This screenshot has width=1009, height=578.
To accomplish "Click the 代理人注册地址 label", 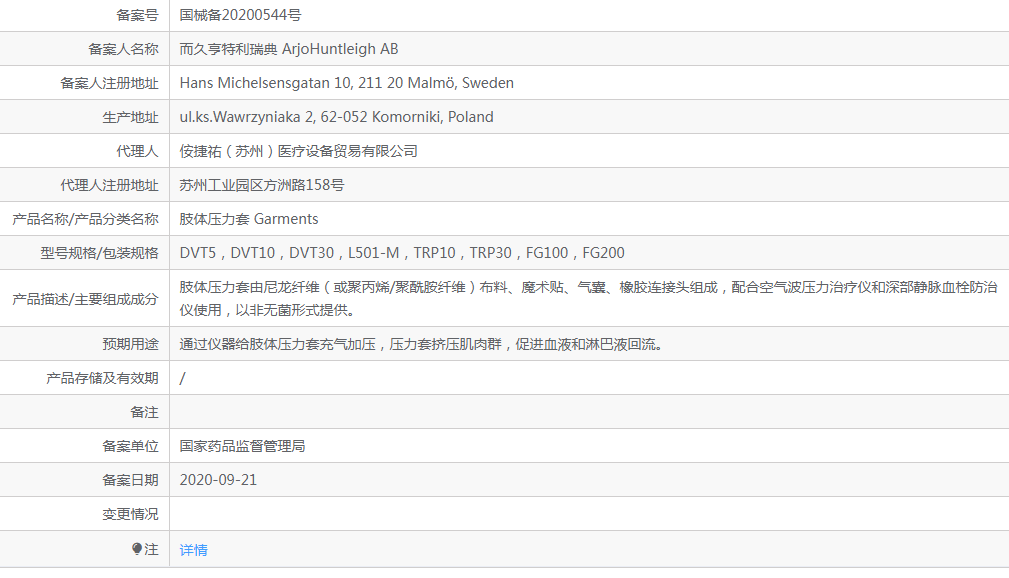I will tap(109, 185).
